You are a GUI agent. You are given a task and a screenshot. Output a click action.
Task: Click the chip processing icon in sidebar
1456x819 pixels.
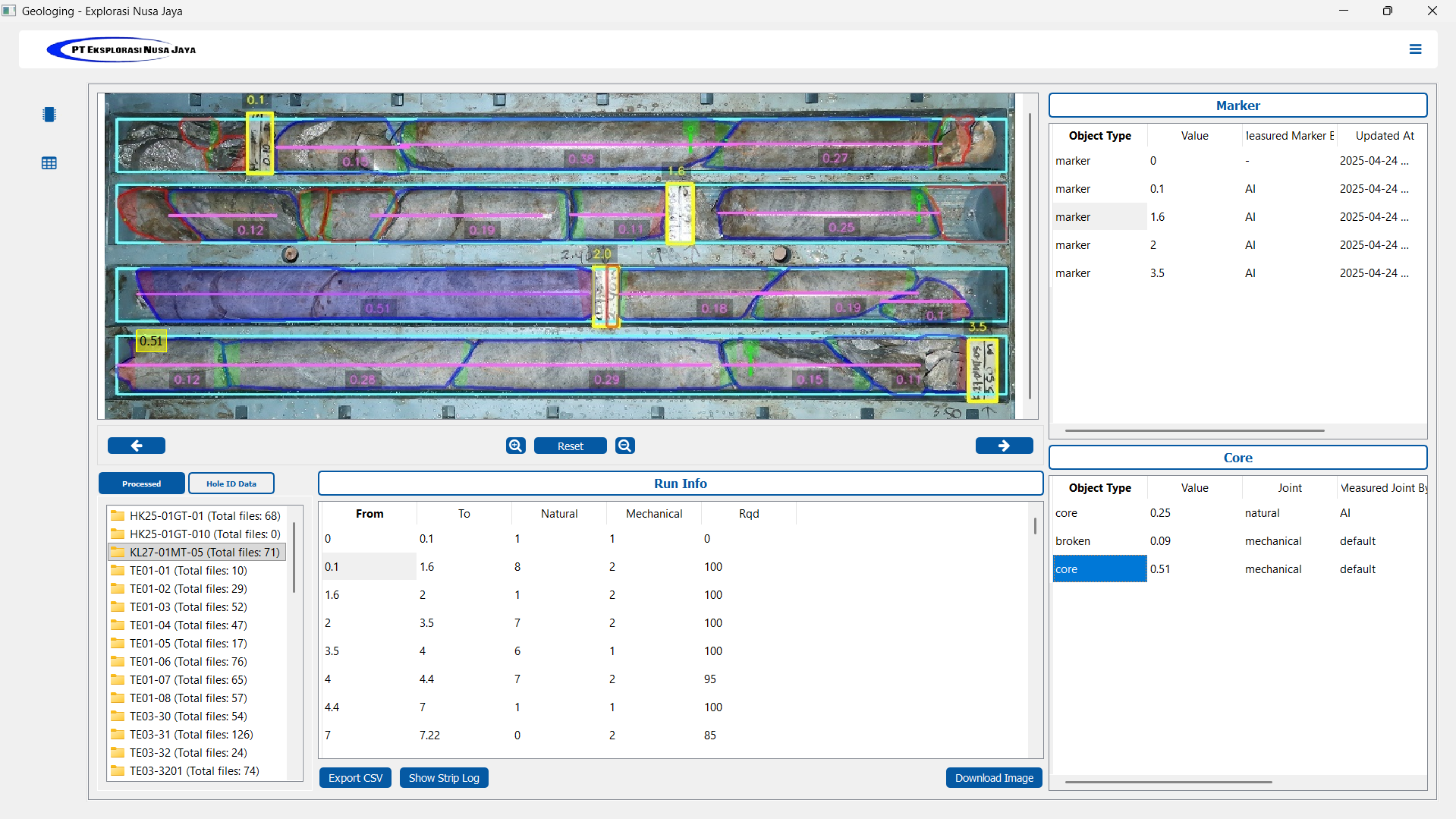click(x=49, y=115)
